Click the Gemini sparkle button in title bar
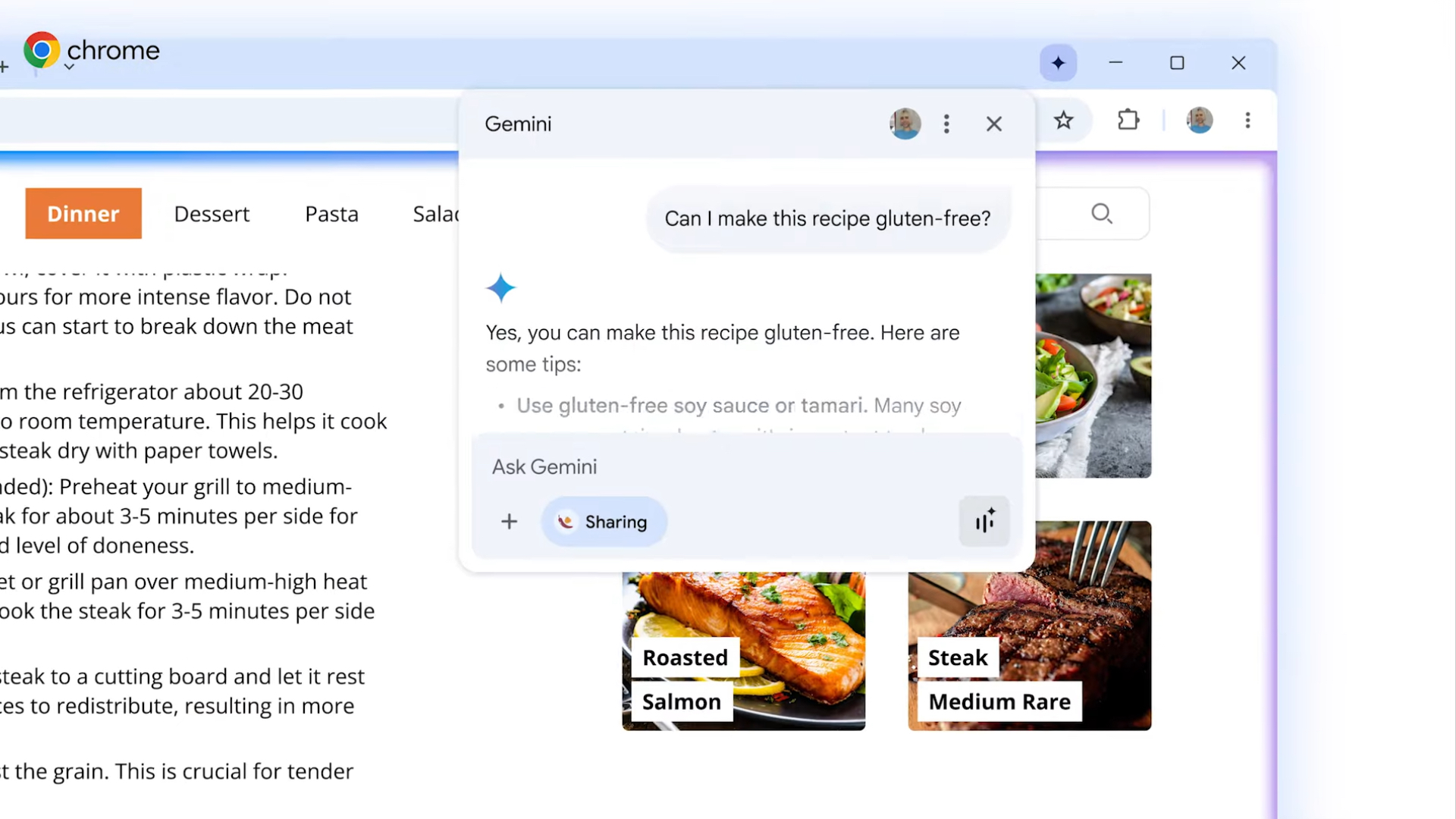1456x819 pixels. [x=1058, y=63]
